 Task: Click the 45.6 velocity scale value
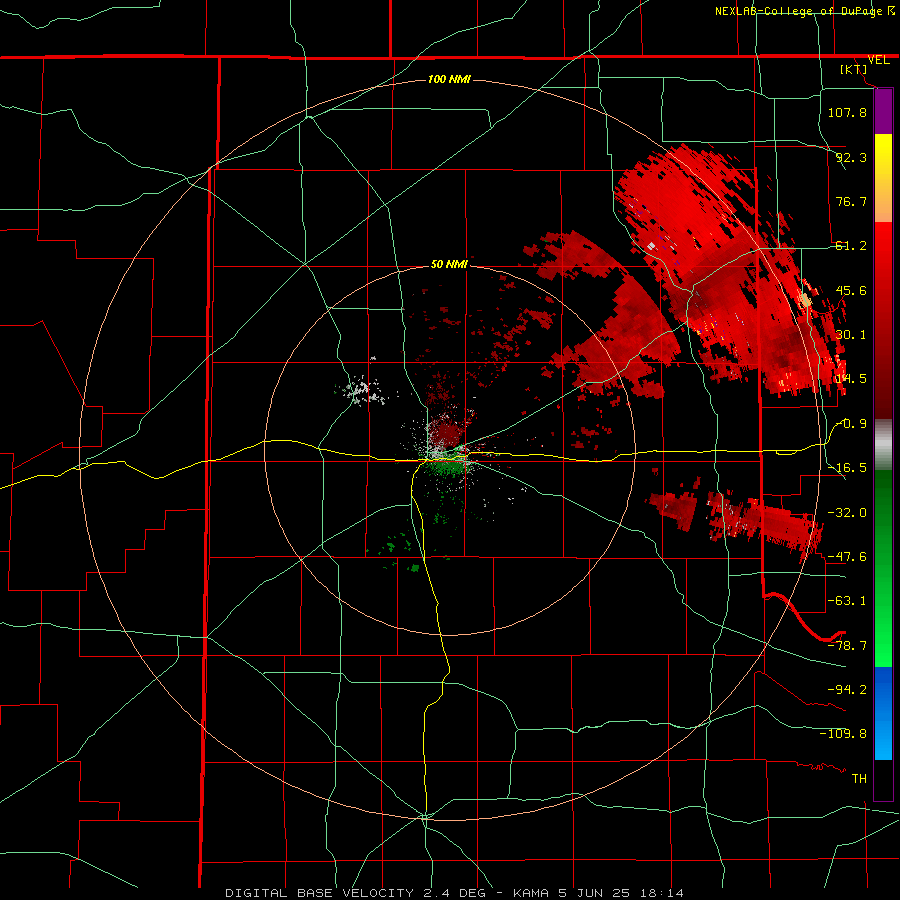(x=851, y=290)
